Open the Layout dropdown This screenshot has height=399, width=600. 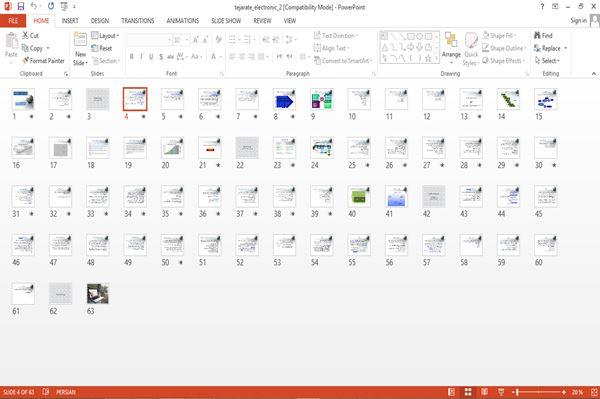pos(105,36)
